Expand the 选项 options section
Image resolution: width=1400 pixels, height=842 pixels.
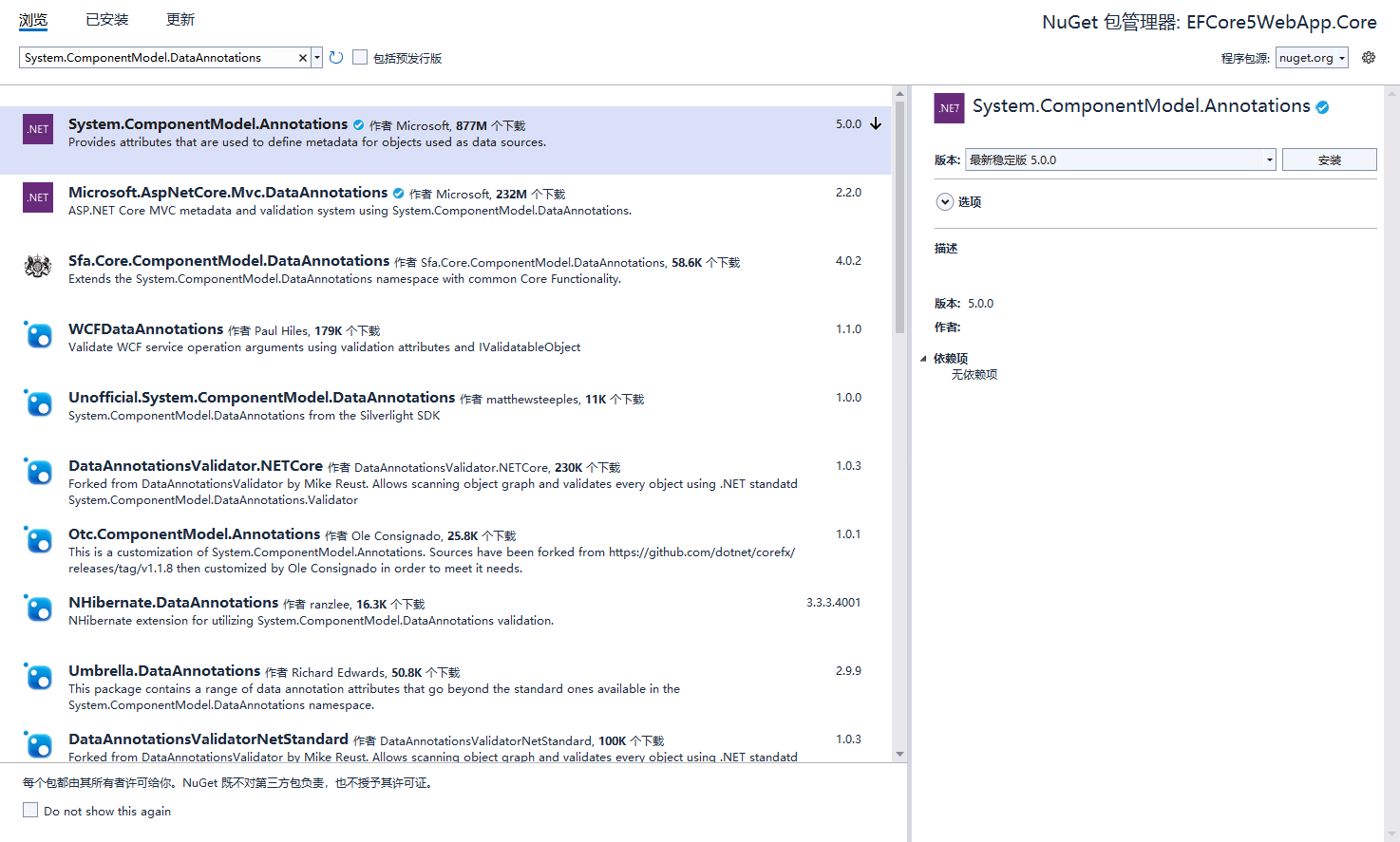945,201
